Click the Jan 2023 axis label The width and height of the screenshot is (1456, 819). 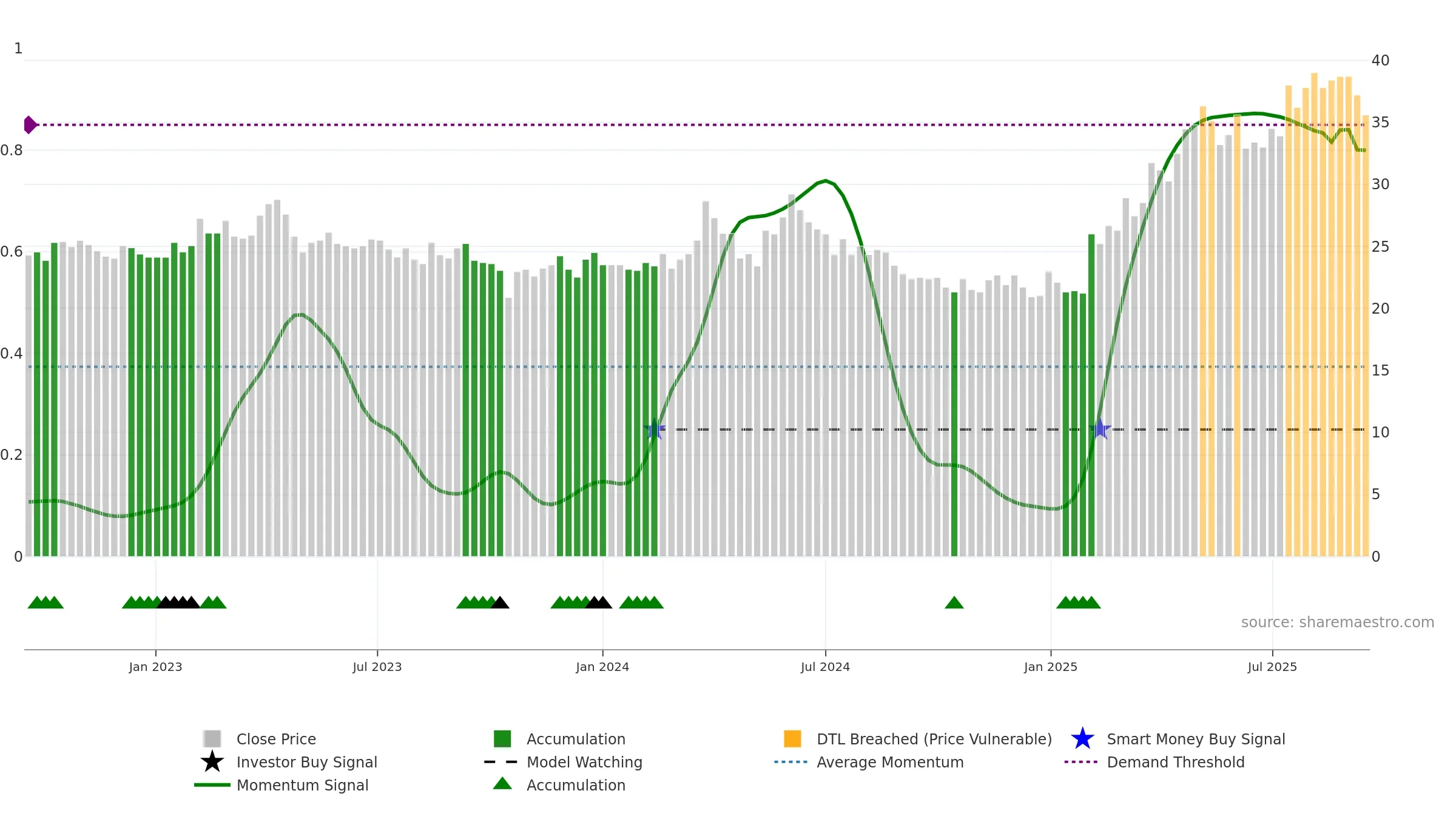click(x=155, y=667)
